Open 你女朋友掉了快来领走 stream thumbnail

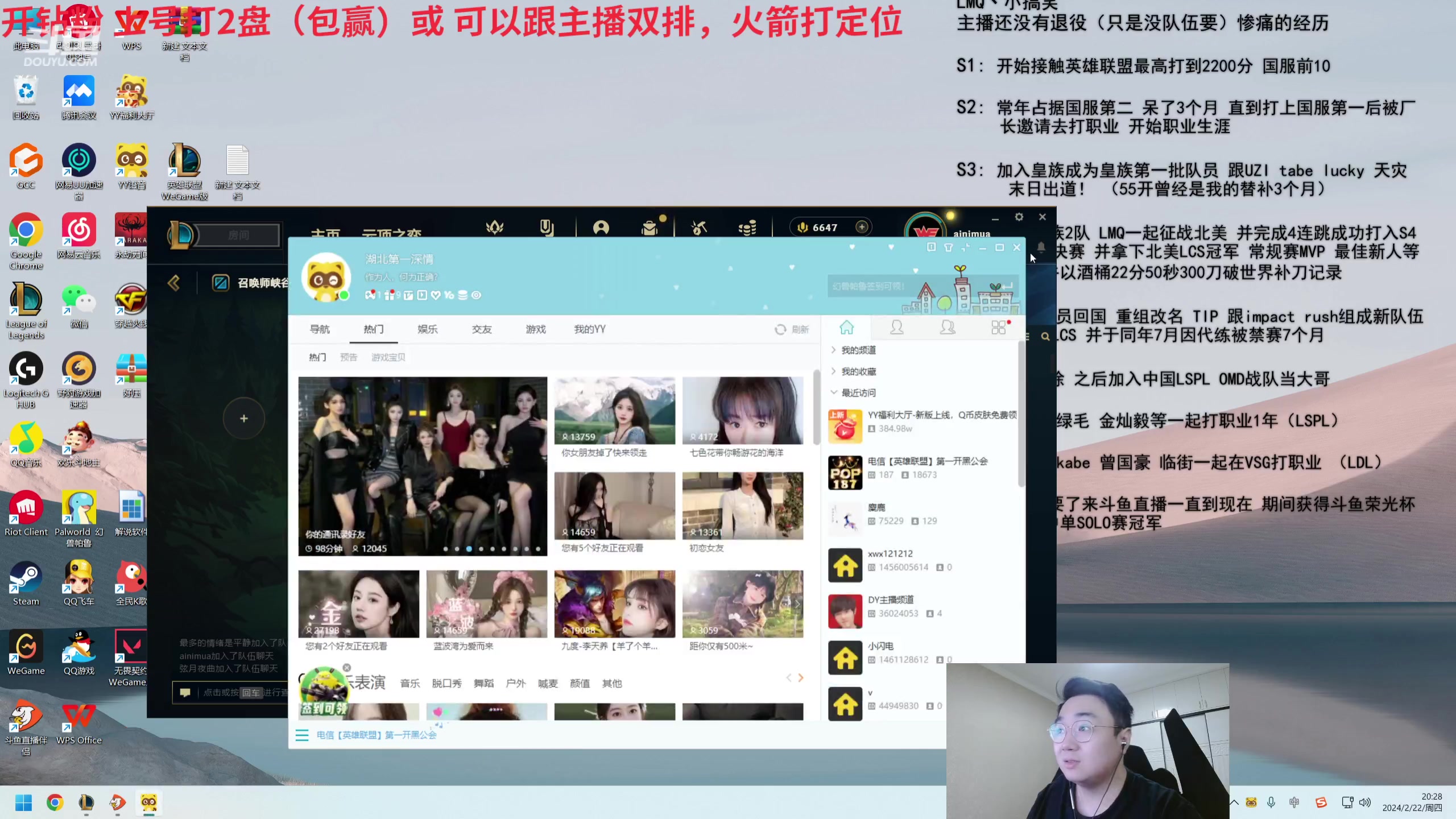tap(614, 410)
